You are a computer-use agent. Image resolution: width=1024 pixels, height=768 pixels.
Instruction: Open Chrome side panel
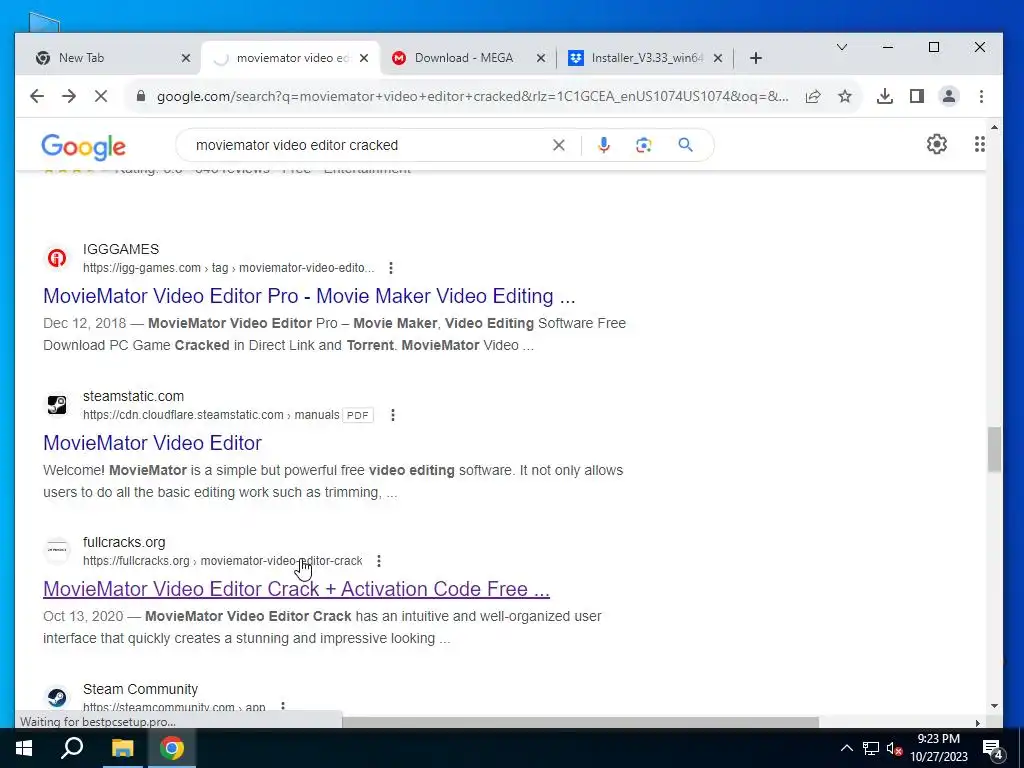[x=917, y=97]
